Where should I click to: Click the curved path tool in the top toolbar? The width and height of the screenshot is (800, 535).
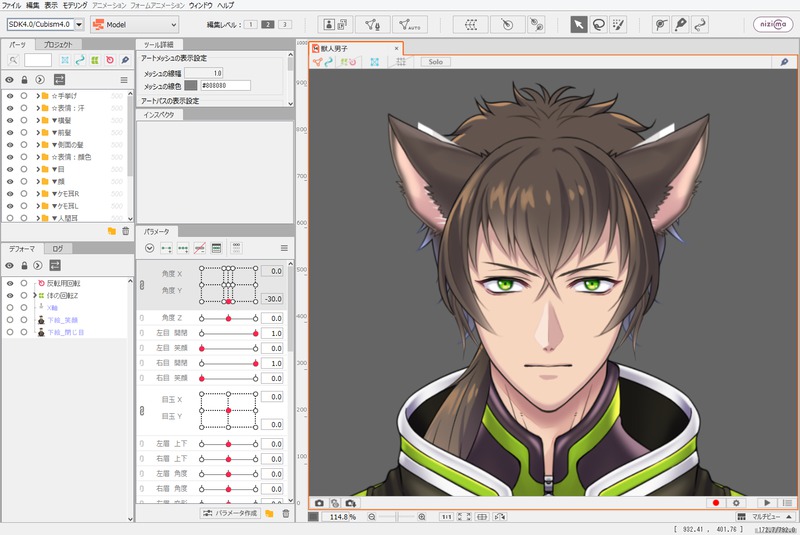tap(701, 24)
